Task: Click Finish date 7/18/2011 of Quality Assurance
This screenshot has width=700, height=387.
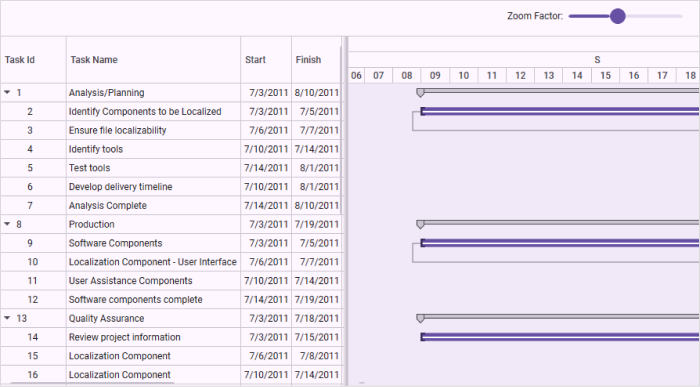Action: click(317, 318)
